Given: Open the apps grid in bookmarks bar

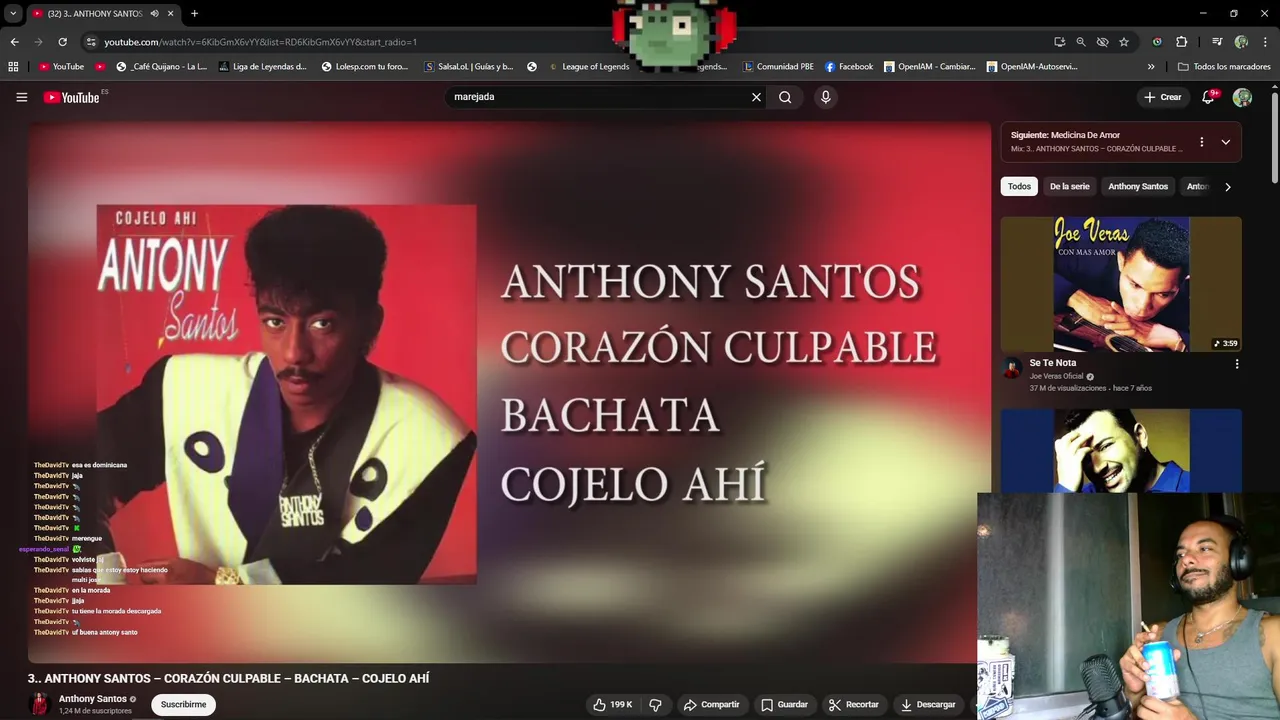Looking at the screenshot, I should pyautogui.click(x=13, y=67).
